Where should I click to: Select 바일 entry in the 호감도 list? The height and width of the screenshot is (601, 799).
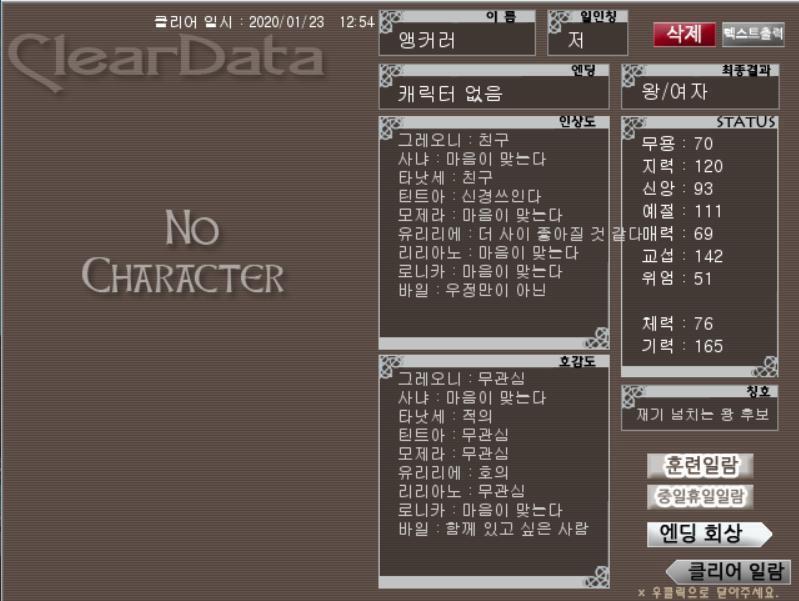coord(493,529)
